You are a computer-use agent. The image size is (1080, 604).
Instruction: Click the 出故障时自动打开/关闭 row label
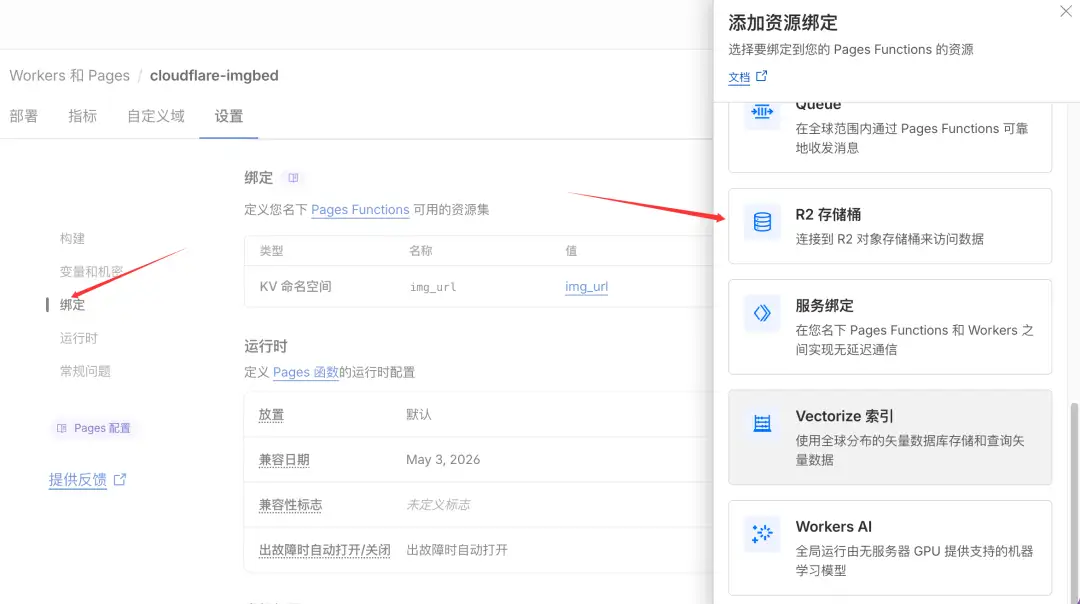coord(324,550)
